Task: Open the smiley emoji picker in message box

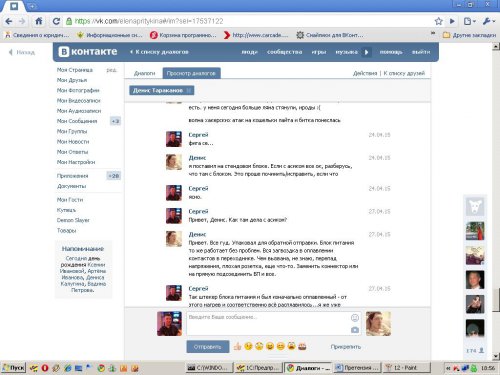Action: point(355,318)
